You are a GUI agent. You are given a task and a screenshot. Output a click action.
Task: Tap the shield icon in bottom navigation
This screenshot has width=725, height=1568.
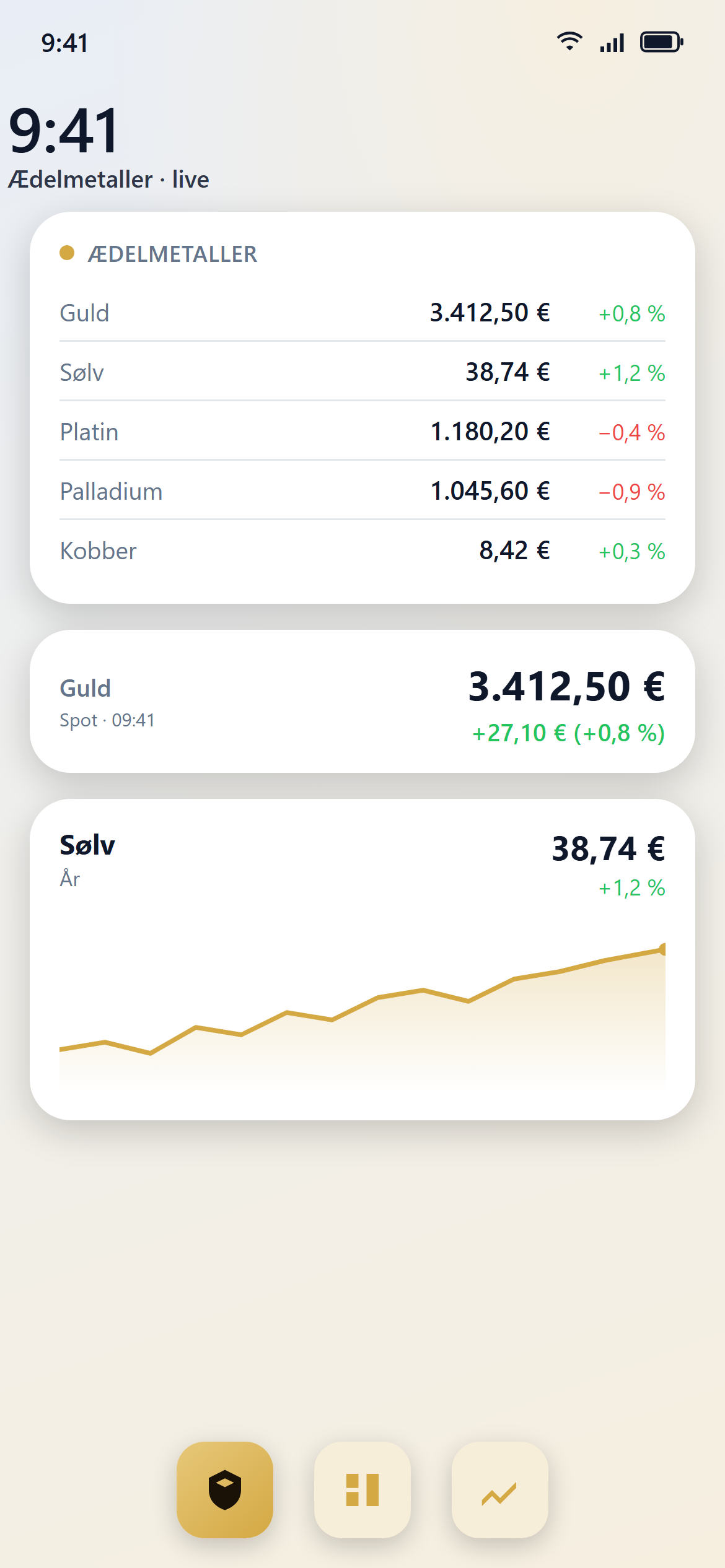[x=225, y=1489]
